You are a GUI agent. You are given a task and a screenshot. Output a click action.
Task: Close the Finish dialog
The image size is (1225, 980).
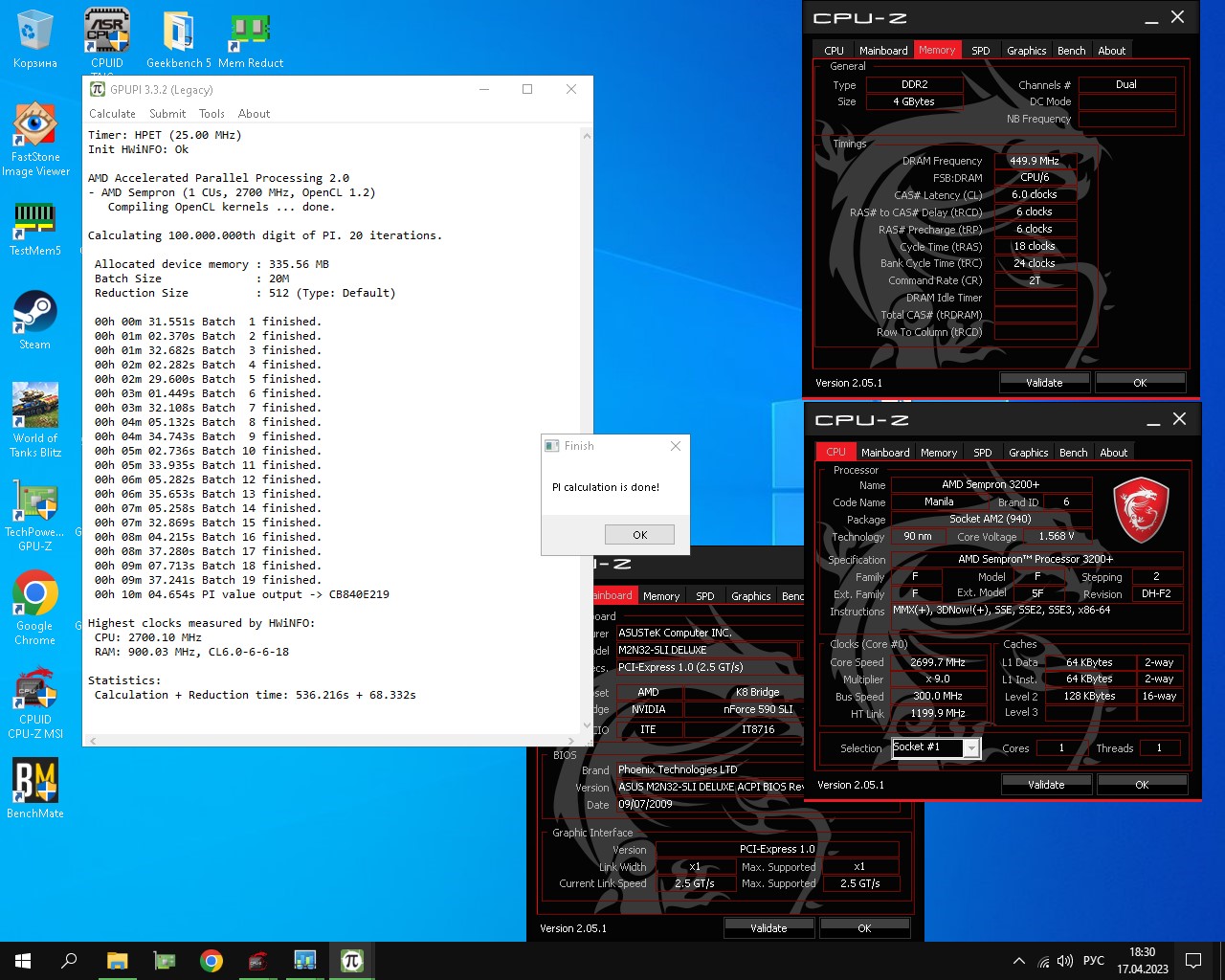(675, 446)
